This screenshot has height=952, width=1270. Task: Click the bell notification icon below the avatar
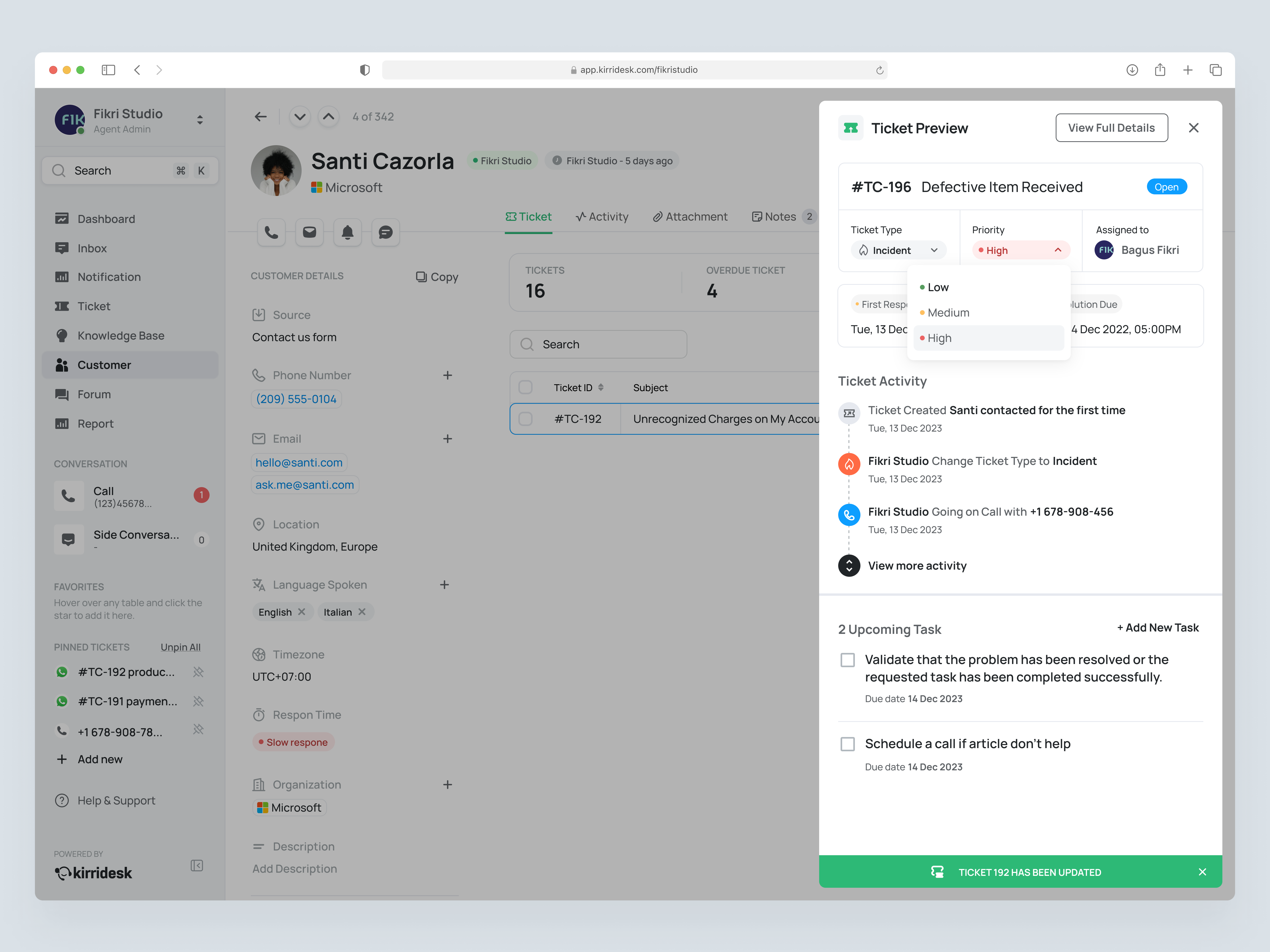(x=347, y=232)
